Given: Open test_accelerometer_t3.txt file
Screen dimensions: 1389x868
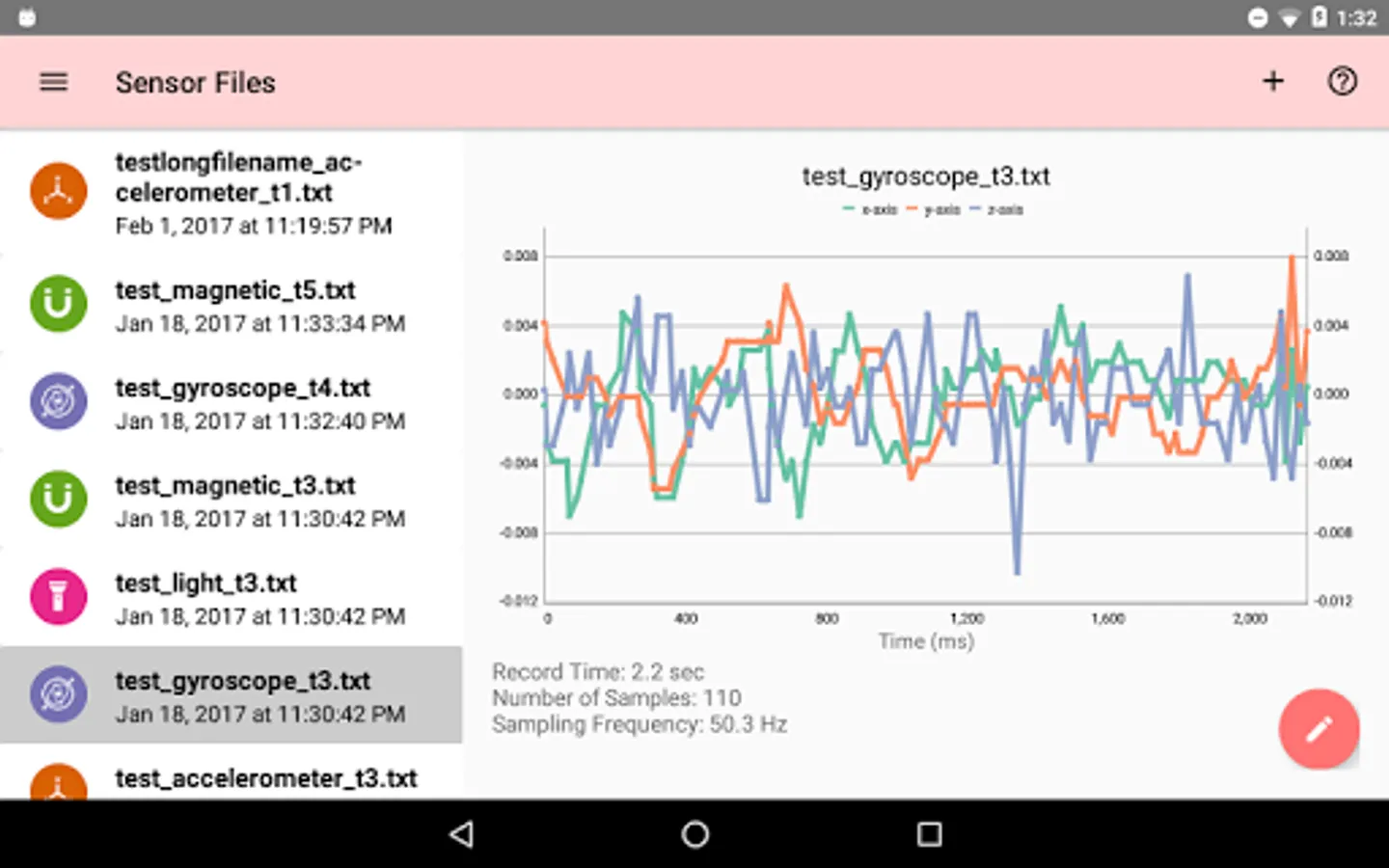Looking at the screenshot, I should 231,773.
